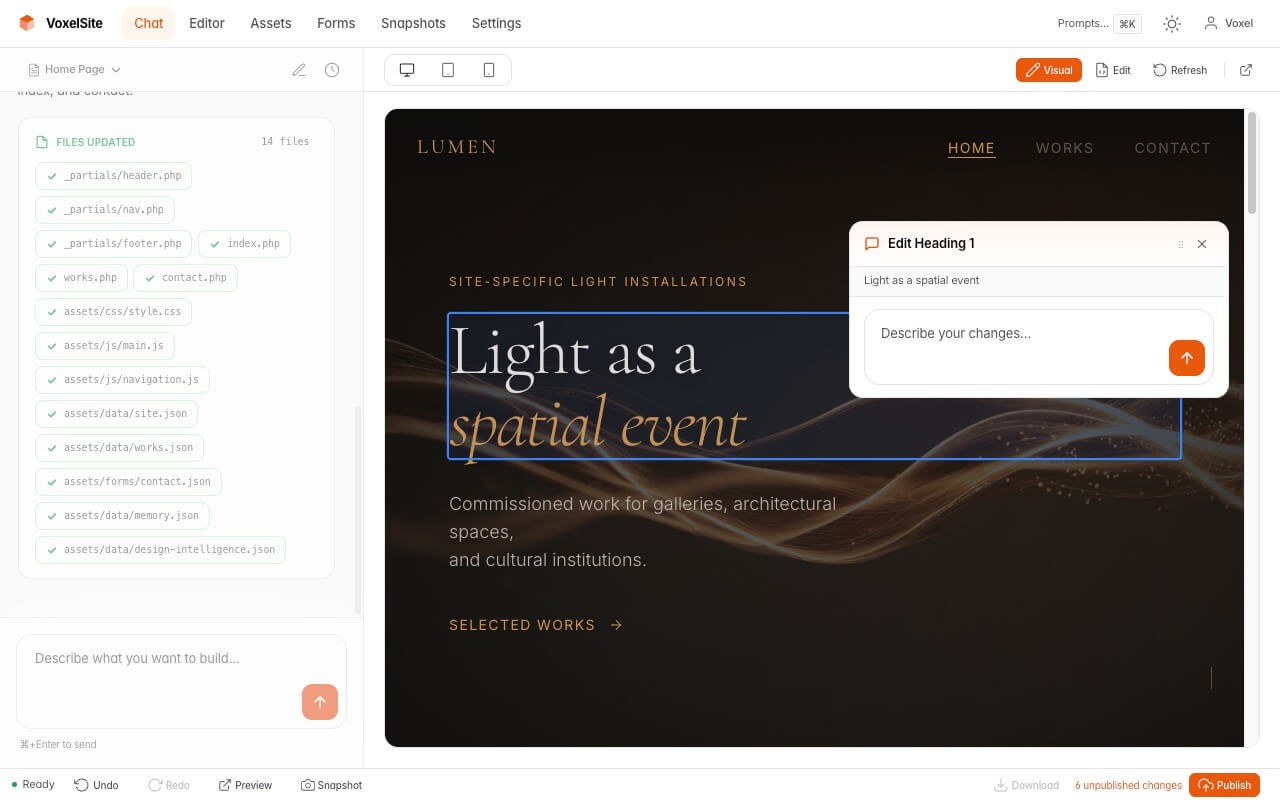
Task: Select the tablet preview icon
Action: pyautogui.click(x=447, y=70)
